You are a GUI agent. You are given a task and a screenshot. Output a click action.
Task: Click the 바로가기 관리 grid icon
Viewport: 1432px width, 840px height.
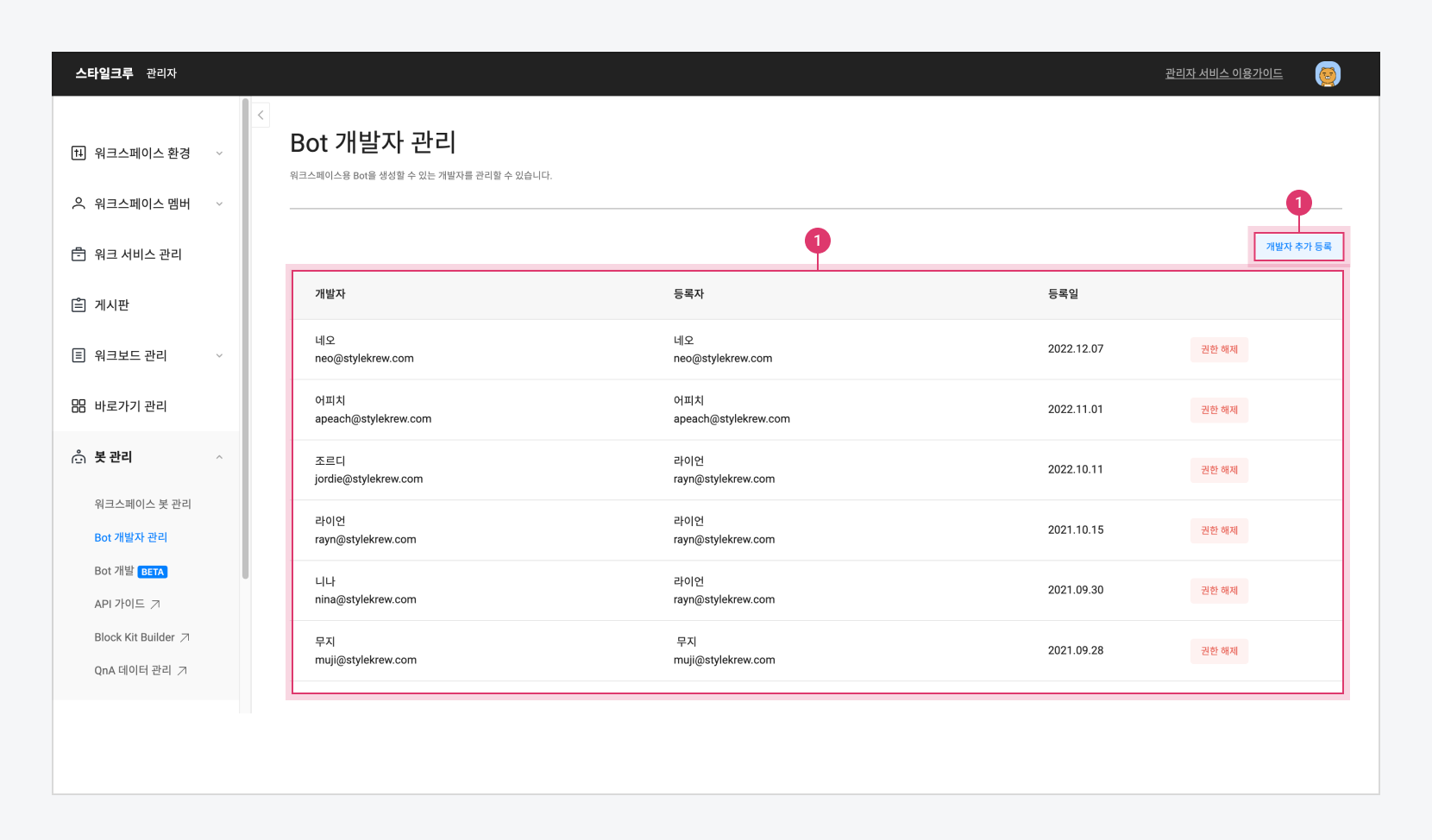[x=79, y=406]
